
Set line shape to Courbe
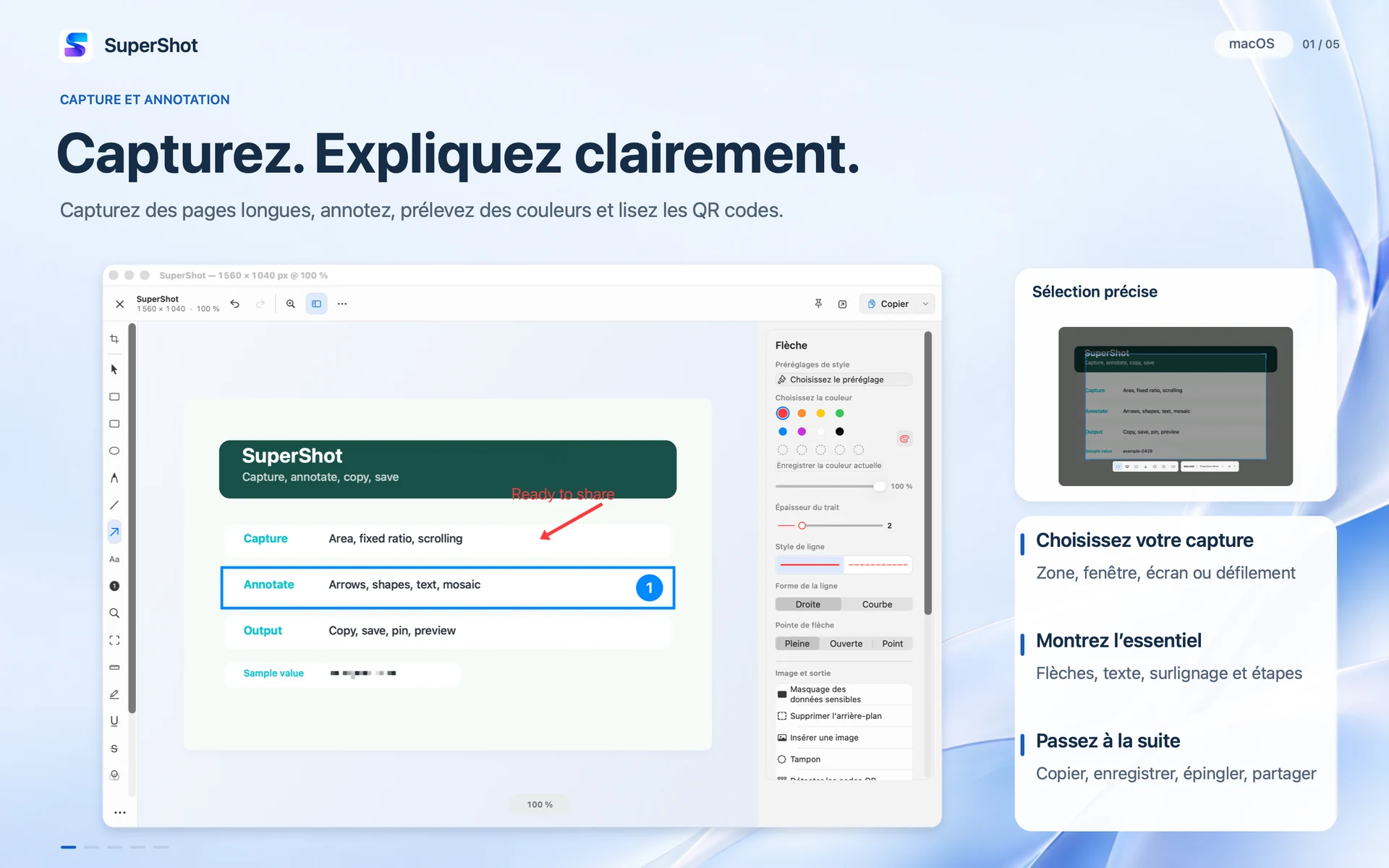point(877,604)
